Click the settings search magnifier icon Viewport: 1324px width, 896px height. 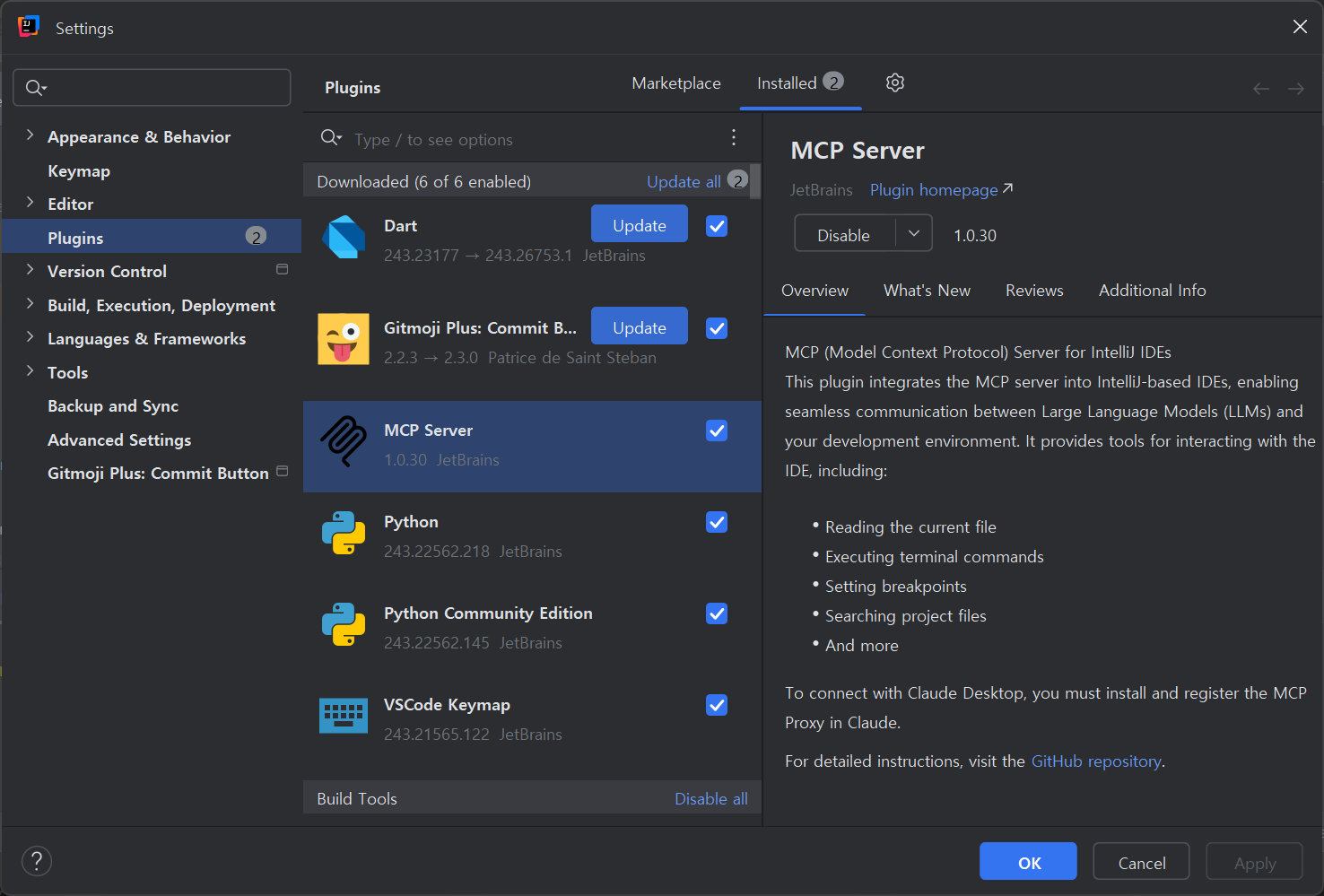35,88
